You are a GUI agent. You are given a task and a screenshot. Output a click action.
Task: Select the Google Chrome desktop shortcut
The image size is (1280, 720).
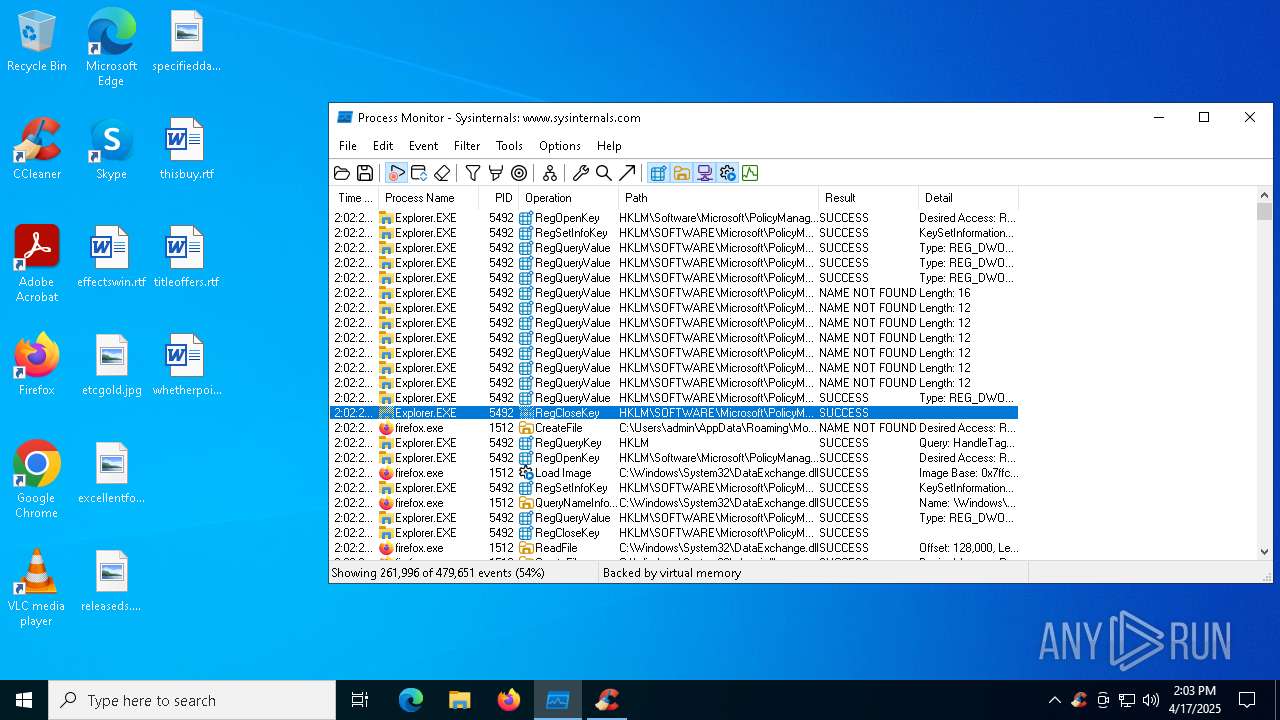pyautogui.click(x=37, y=480)
